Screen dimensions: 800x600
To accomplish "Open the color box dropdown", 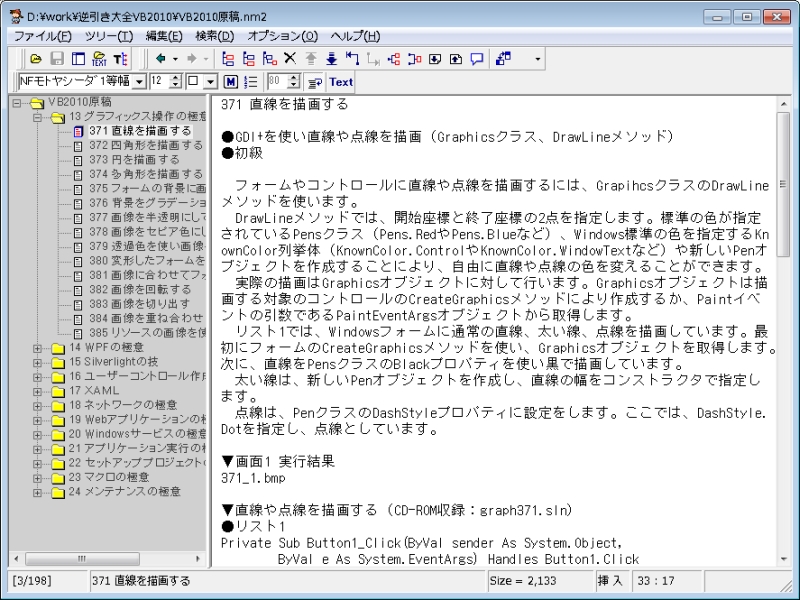I will coord(209,81).
